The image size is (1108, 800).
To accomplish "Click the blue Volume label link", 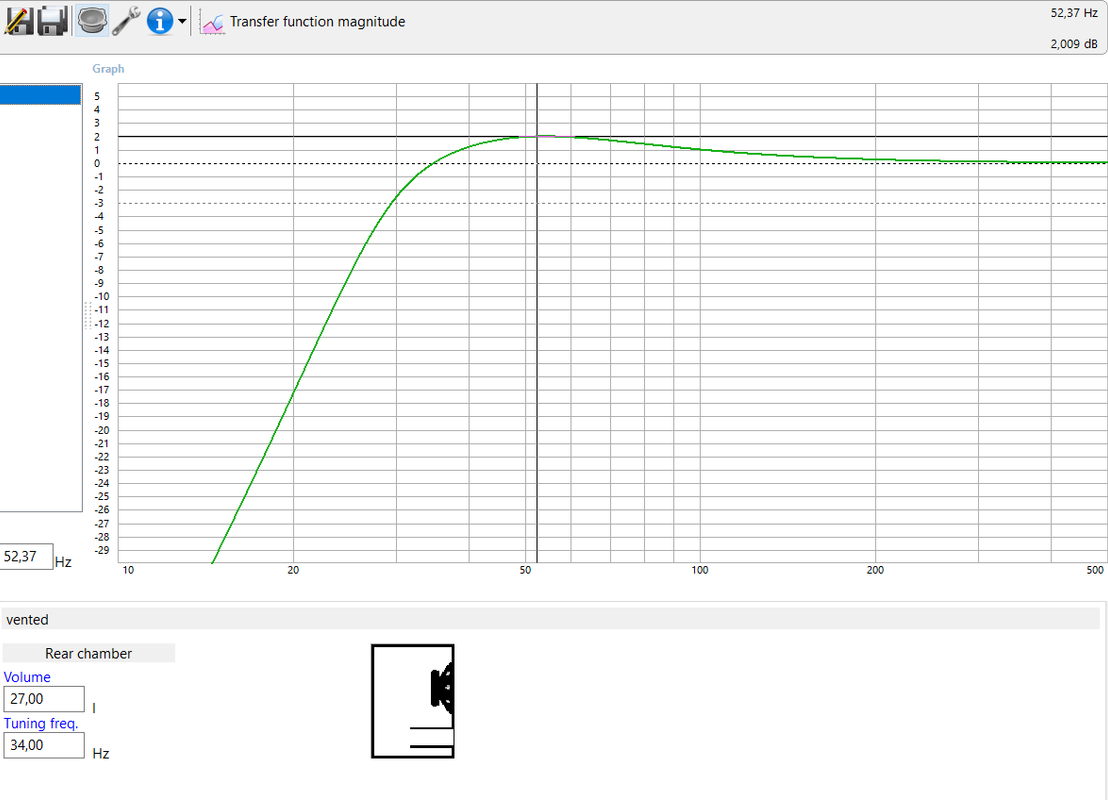I will pyautogui.click(x=27, y=677).
